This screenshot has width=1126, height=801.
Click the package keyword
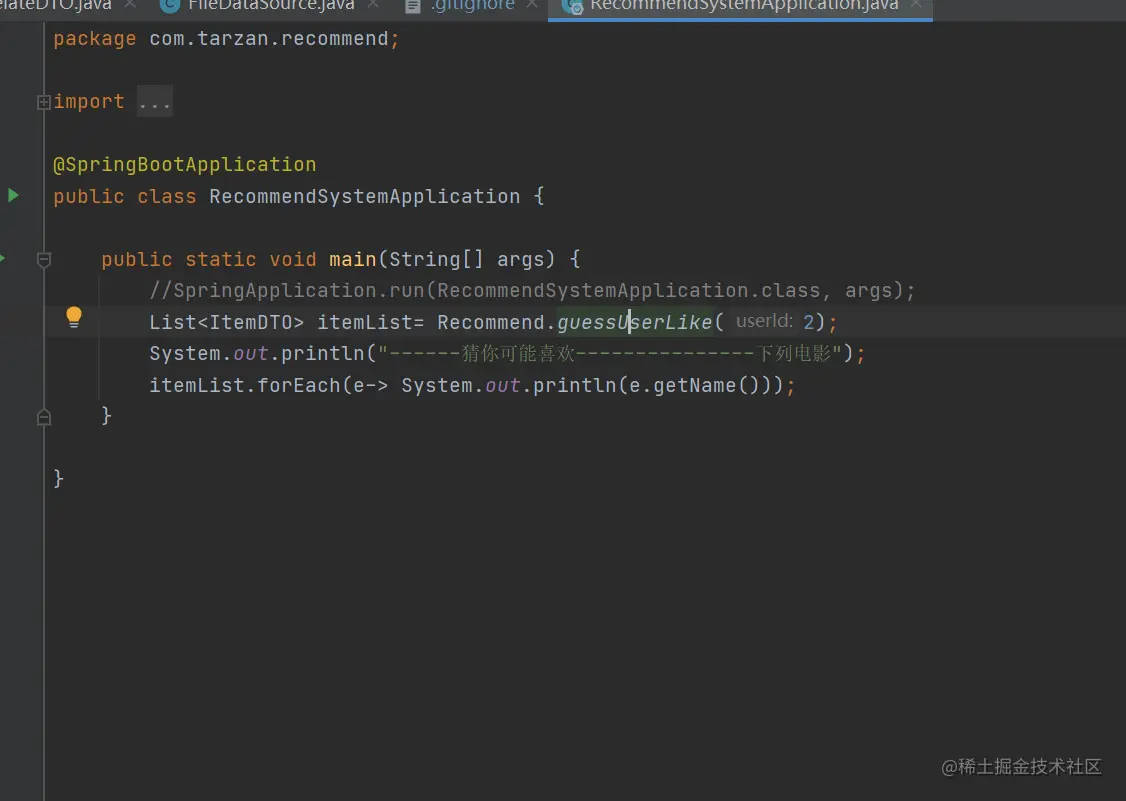95,39
